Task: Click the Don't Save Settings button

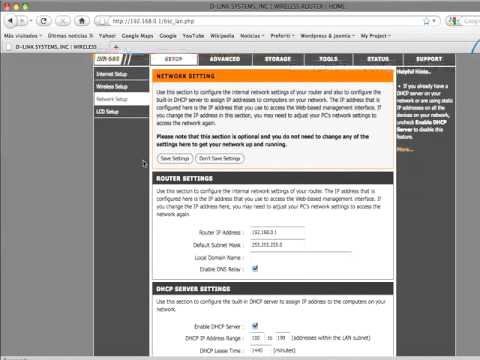Action: pos(220,158)
